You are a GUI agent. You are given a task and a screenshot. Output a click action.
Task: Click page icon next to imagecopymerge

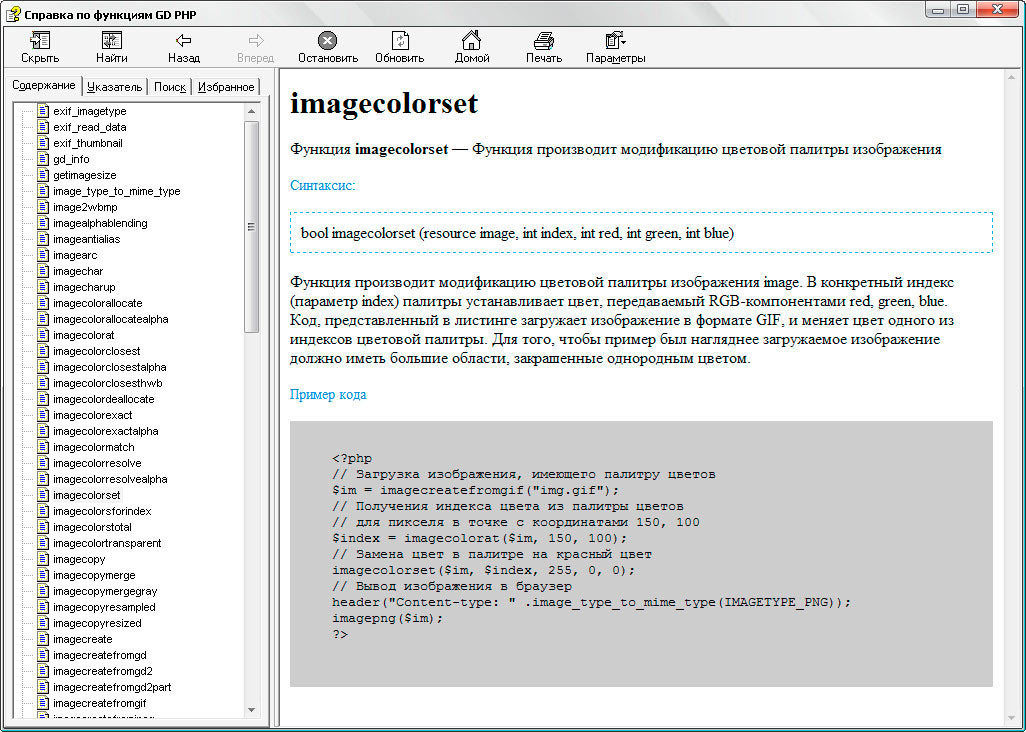[43, 575]
